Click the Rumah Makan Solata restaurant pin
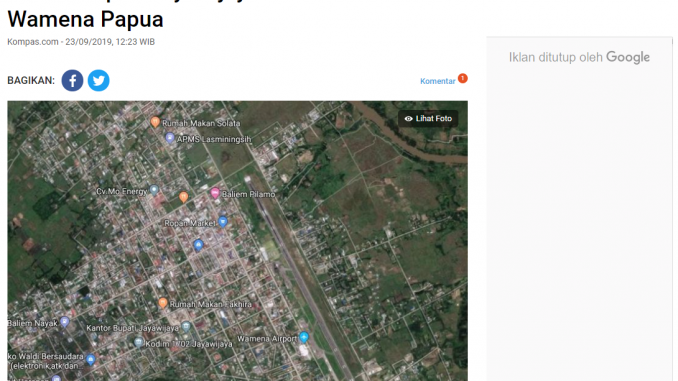Screen dimensions: 678x381 [x=155, y=122]
